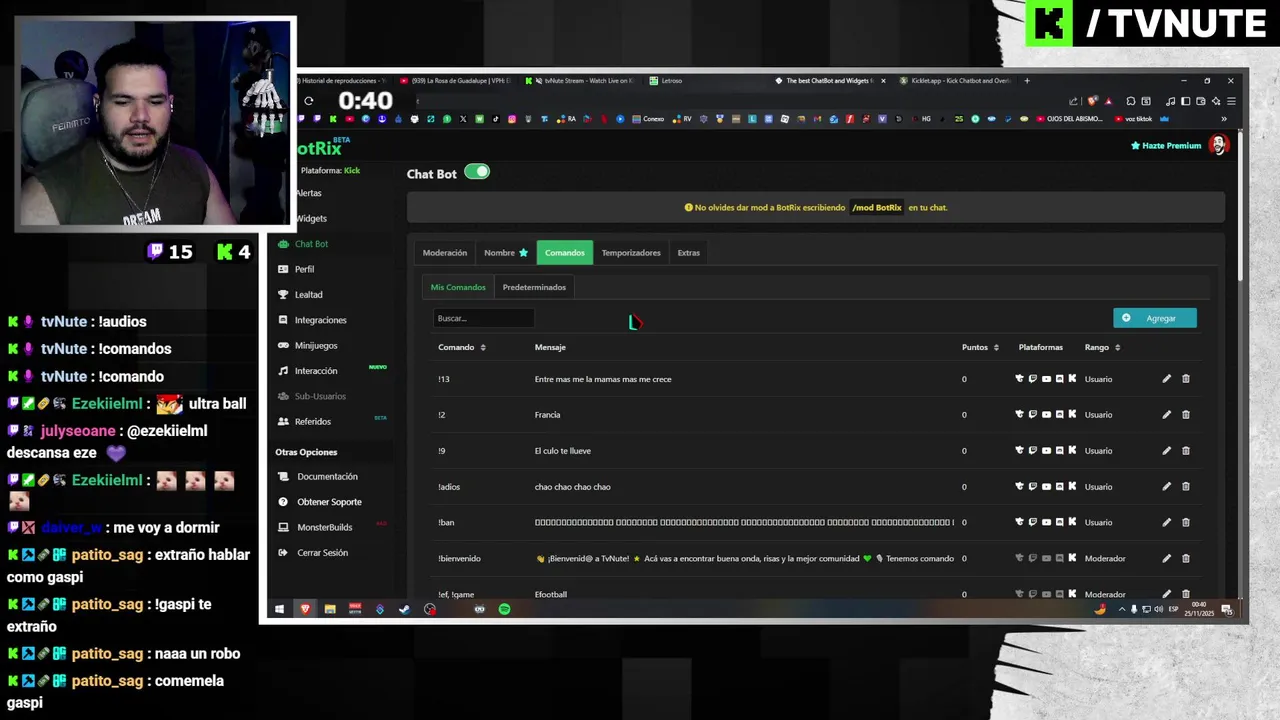Open Documentación in Otras Opciones
The width and height of the screenshot is (1280, 720).
[x=327, y=477]
